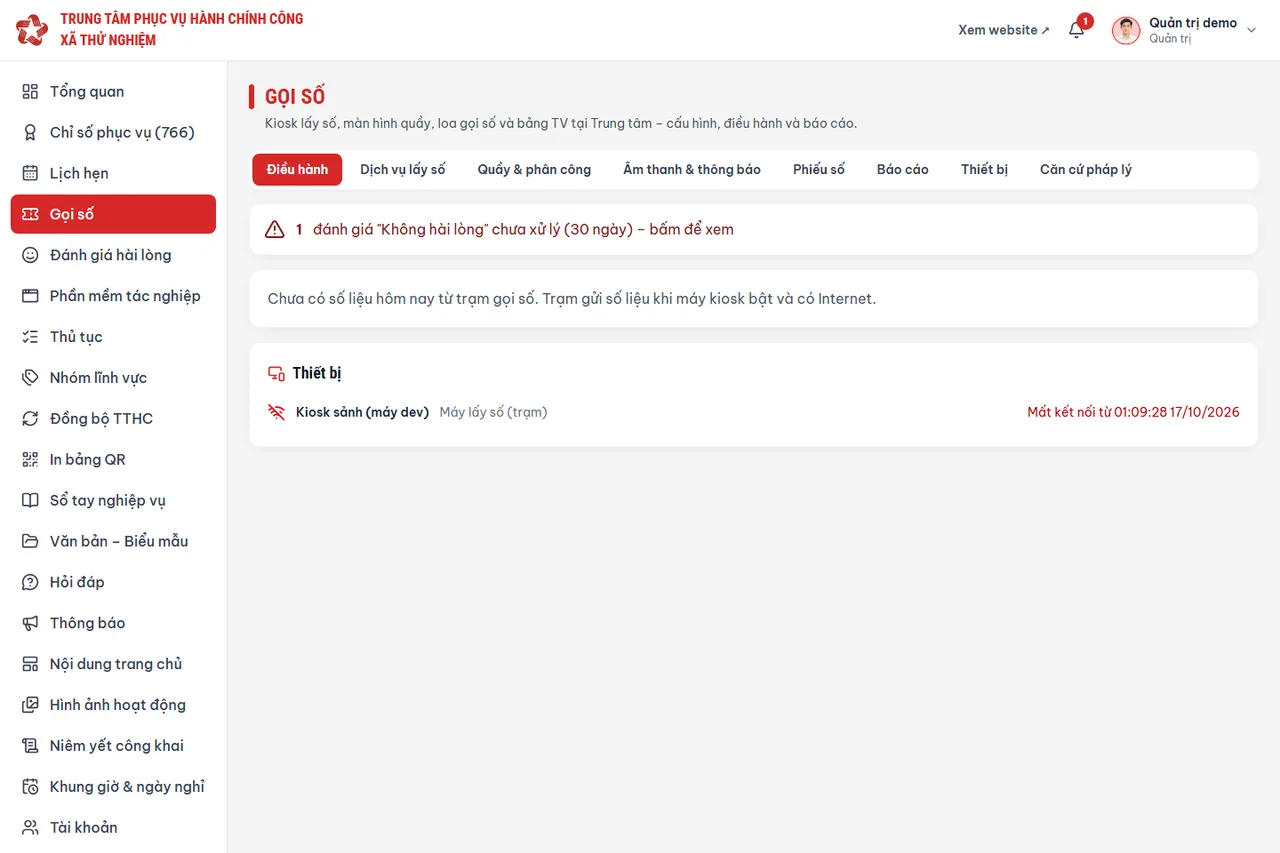Click the Nội dung trang chủ layout icon
The image size is (1280, 853).
(x=30, y=664)
